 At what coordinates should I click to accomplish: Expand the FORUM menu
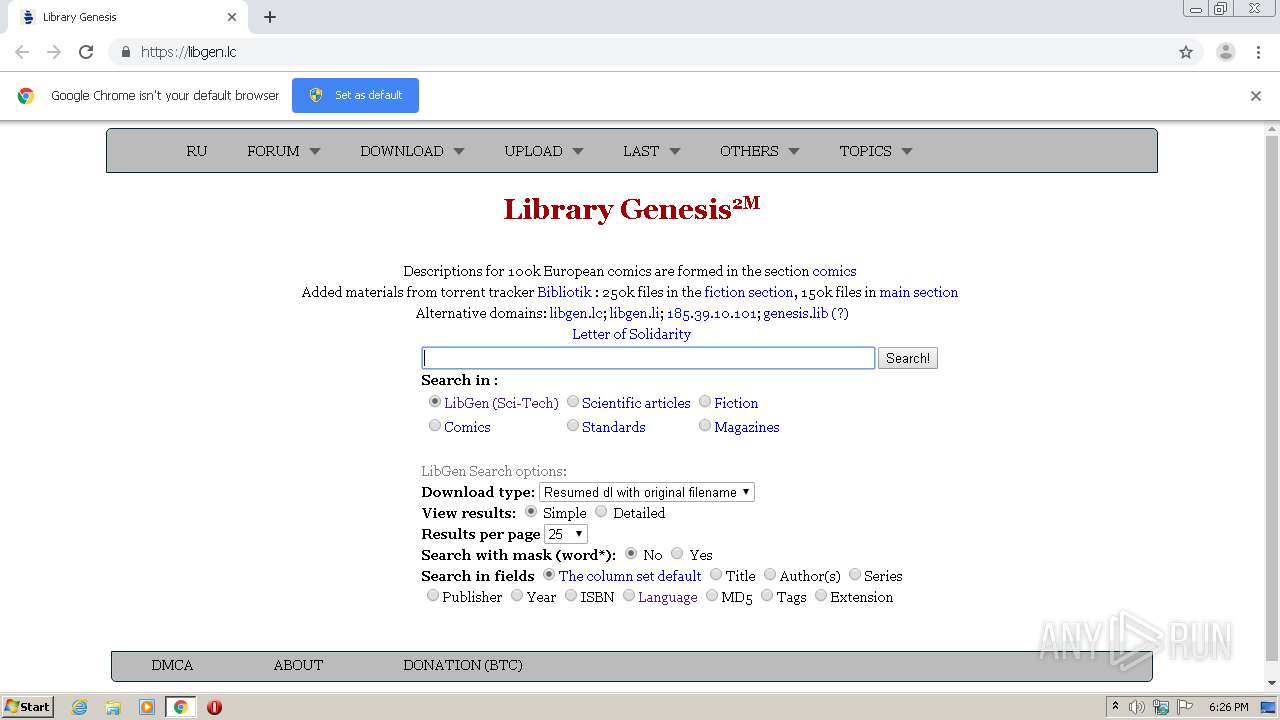pyautogui.click(x=284, y=151)
